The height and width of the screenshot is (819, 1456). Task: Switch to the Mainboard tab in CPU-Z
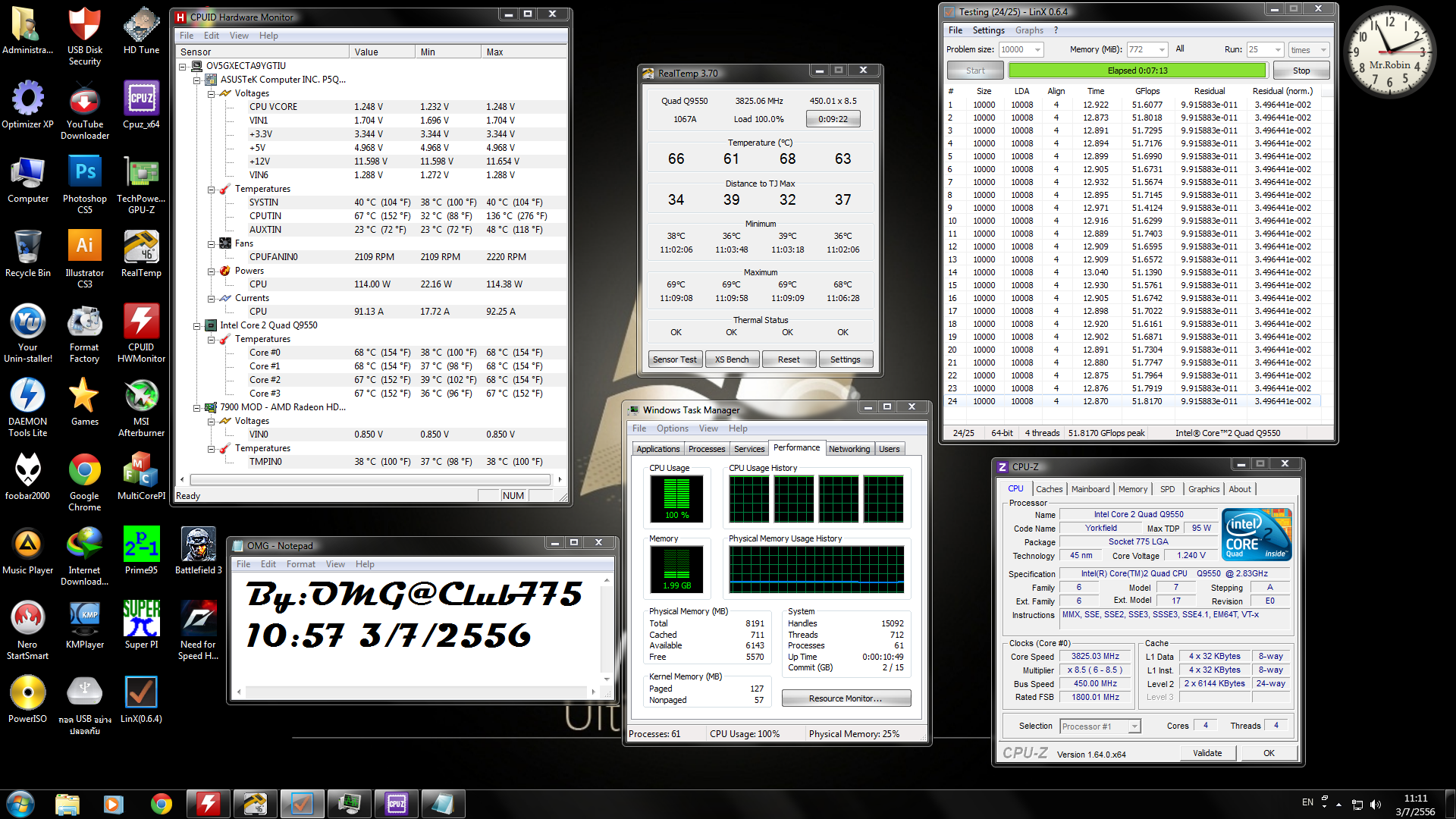(x=1090, y=489)
